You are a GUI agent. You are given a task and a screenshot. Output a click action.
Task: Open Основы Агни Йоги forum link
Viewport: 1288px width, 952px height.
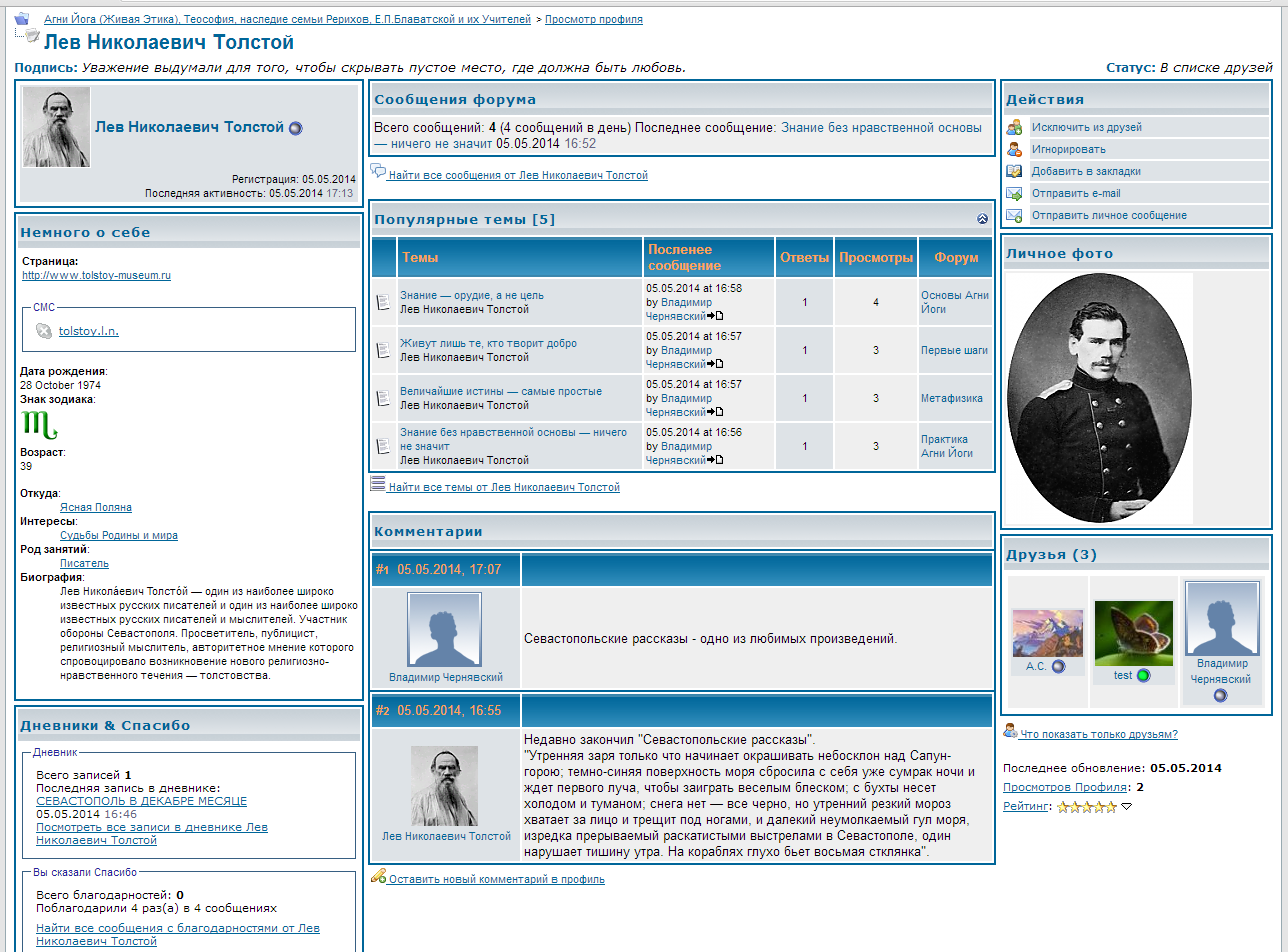954,302
